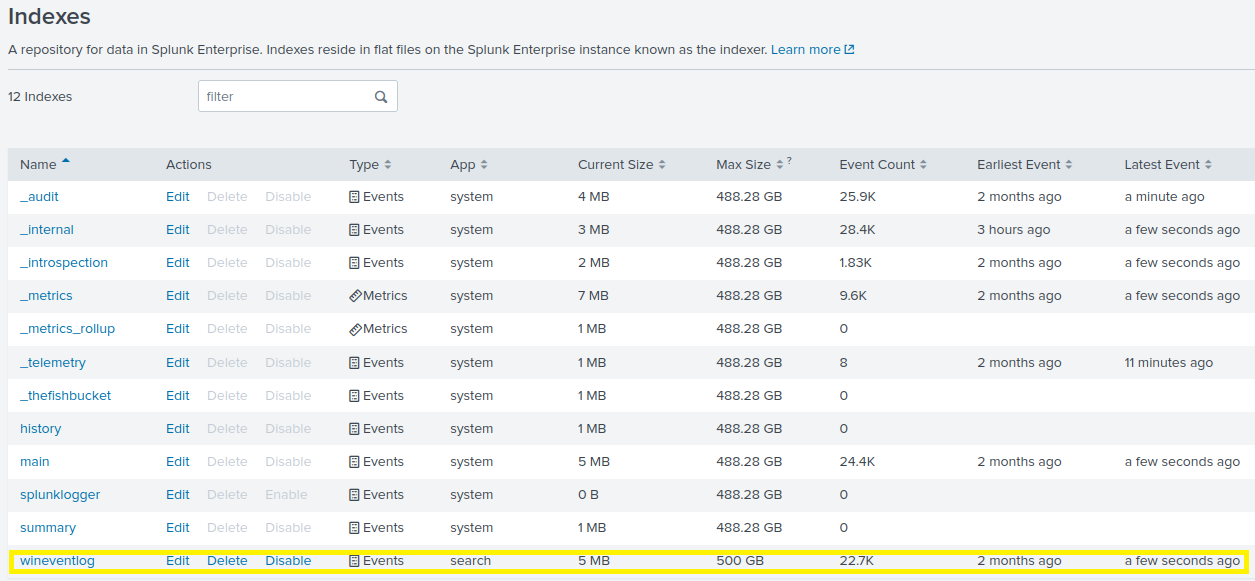Edit the _metrics_rollup index
The width and height of the screenshot is (1255, 581).
coord(178,329)
